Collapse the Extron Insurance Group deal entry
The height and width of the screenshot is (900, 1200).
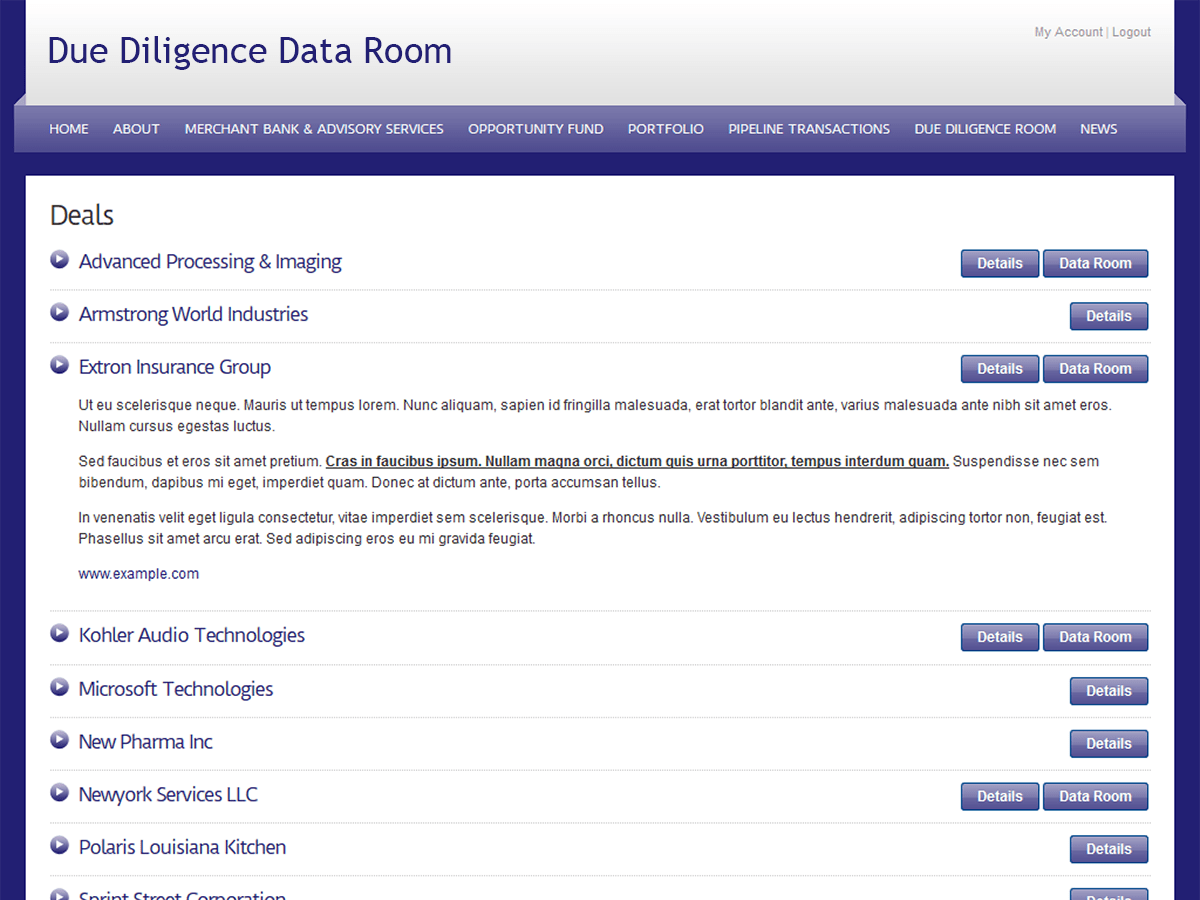pos(59,364)
